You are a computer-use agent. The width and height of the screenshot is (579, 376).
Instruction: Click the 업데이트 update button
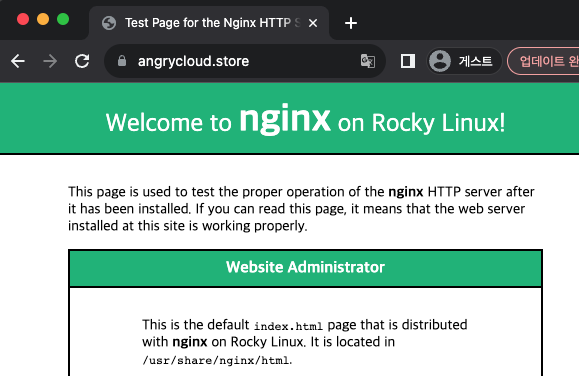(x=543, y=61)
